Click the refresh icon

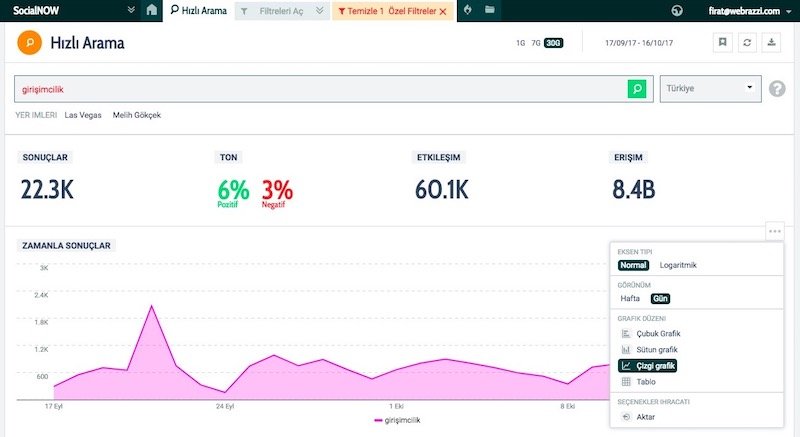click(x=746, y=43)
